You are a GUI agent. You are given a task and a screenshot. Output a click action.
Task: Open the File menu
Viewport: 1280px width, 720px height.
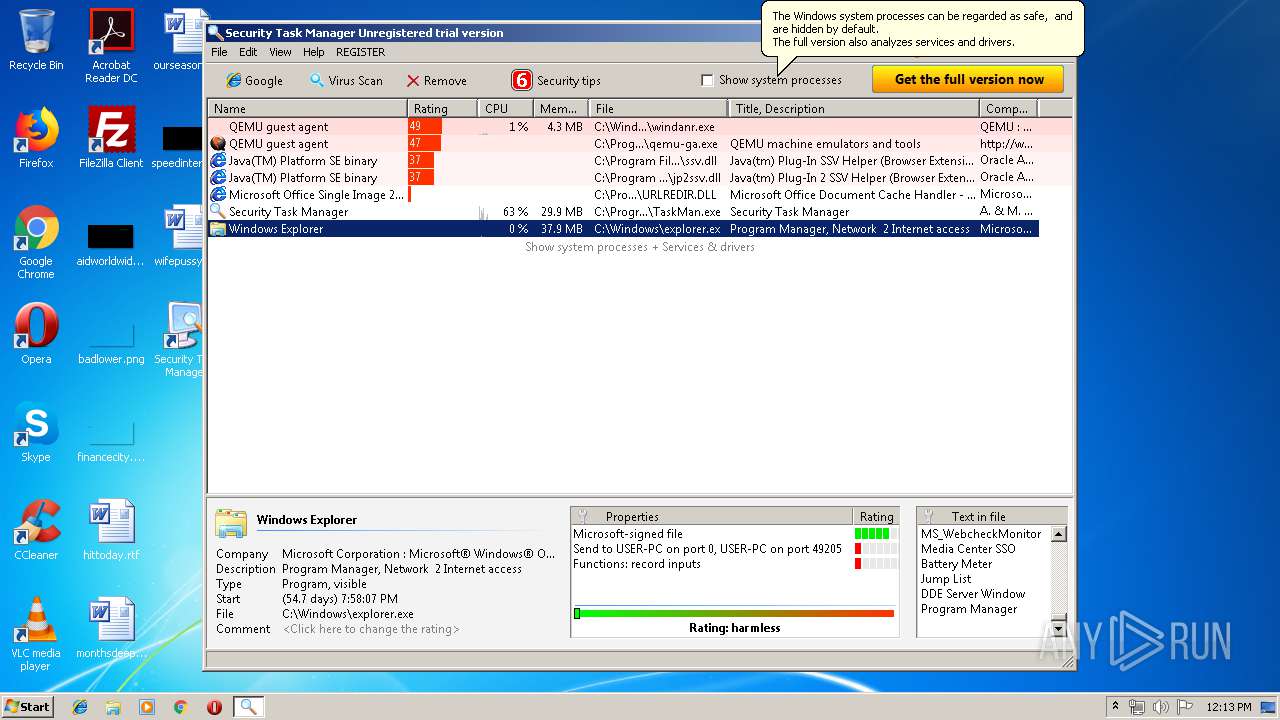[219, 52]
